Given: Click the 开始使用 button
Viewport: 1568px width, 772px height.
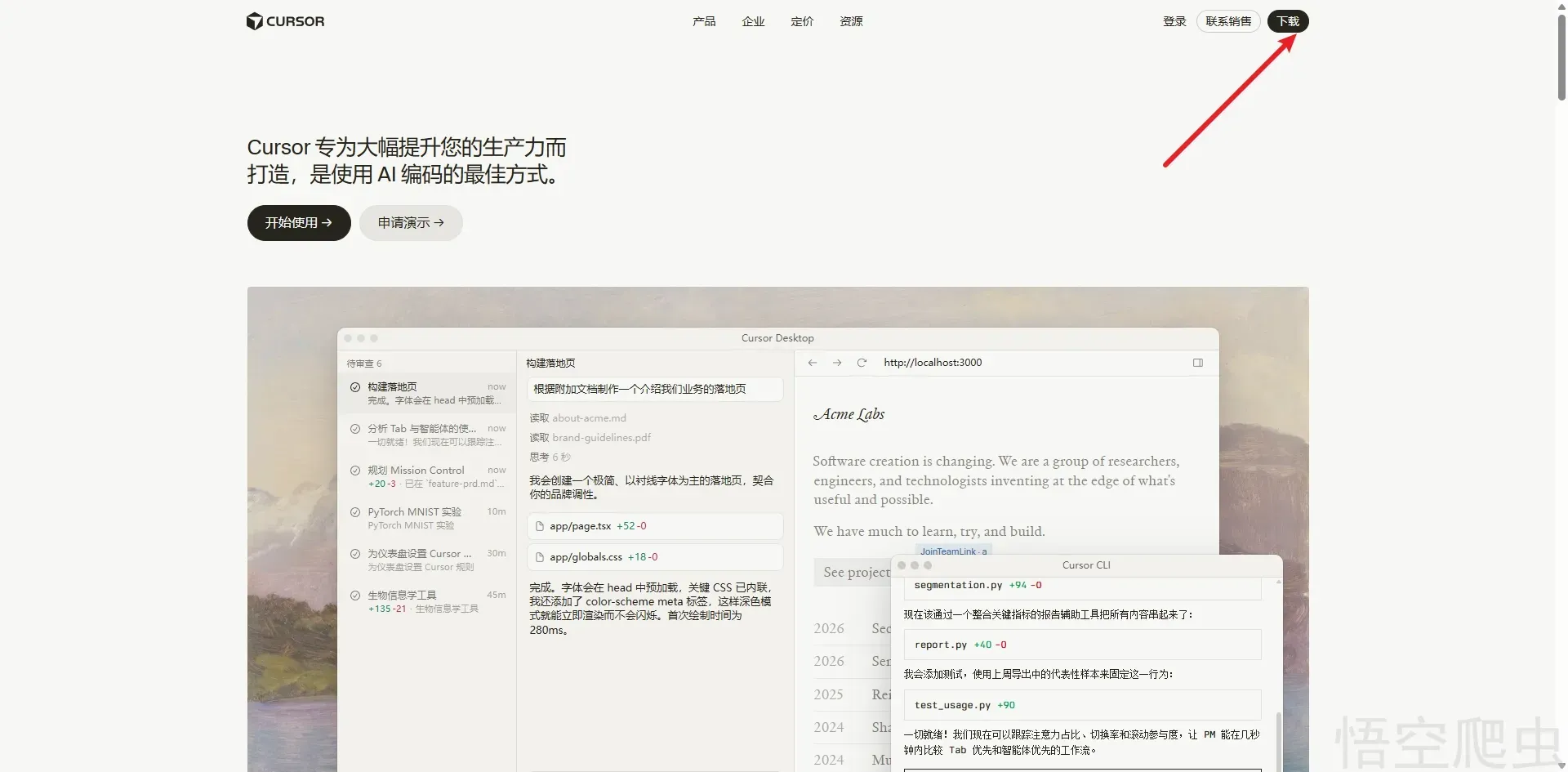Looking at the screenshot, I should [299, 223].
